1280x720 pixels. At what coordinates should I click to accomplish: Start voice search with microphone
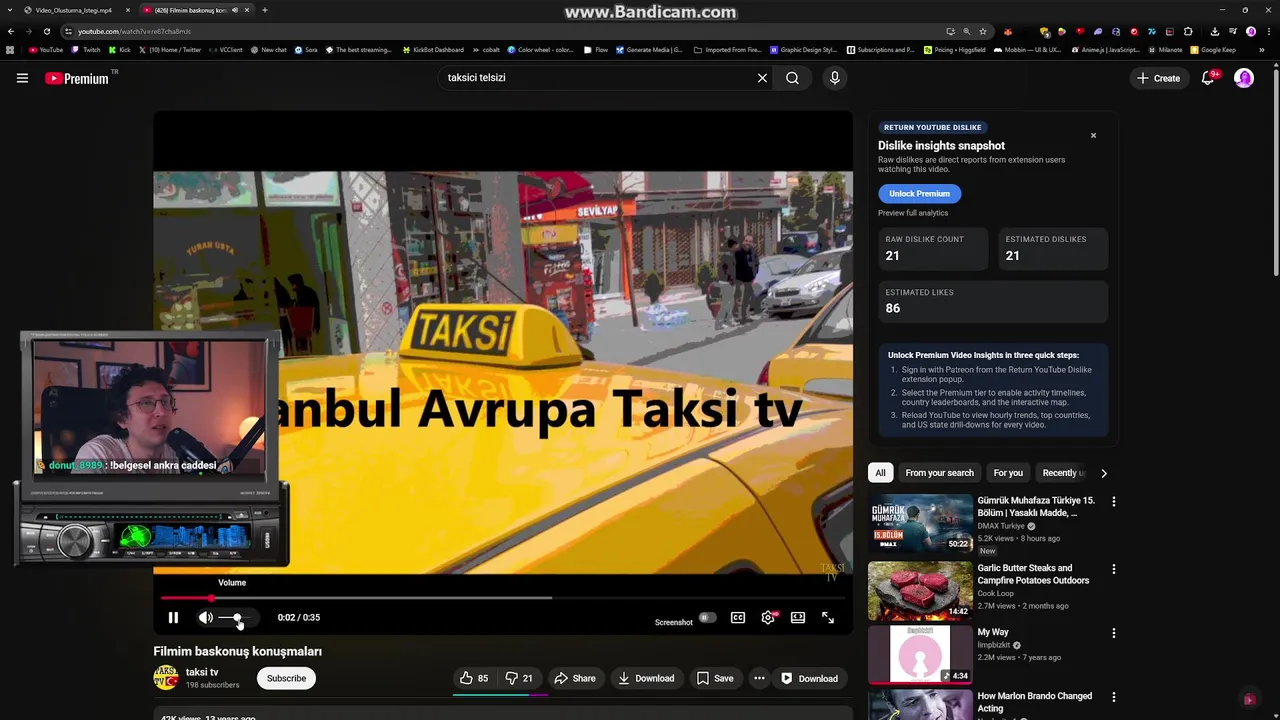835,78
